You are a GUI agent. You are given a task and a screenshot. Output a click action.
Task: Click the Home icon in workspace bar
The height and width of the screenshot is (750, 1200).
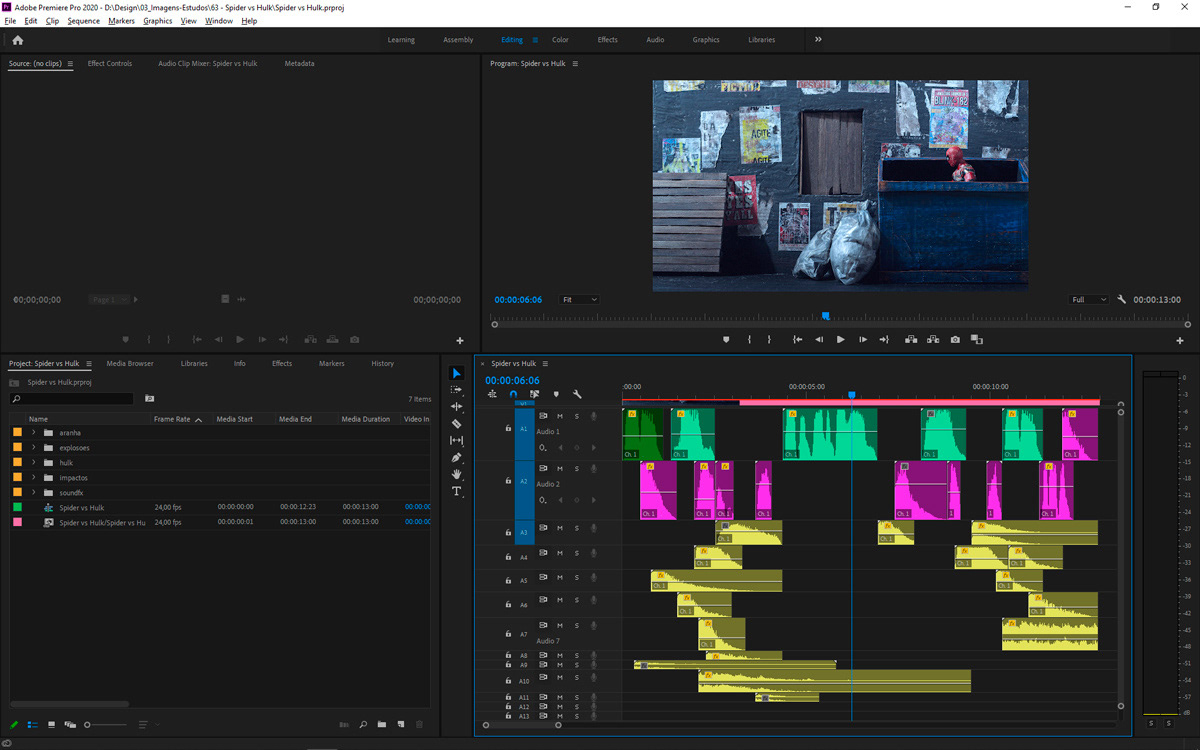click(x=17, y=40)
